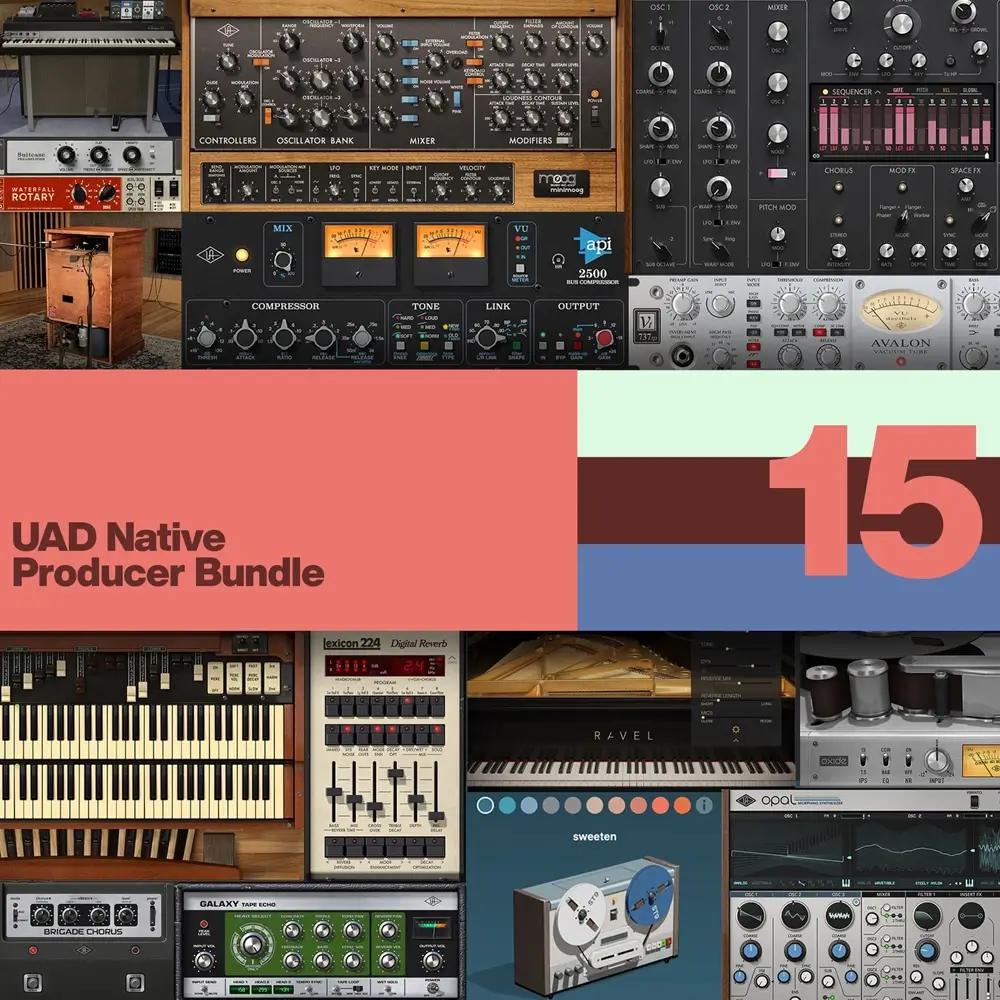Select the Opal OSC 3 noise waveform
Image resolution: width=1000 pixels, height=1000 pixels.
[x=839, y=915]
